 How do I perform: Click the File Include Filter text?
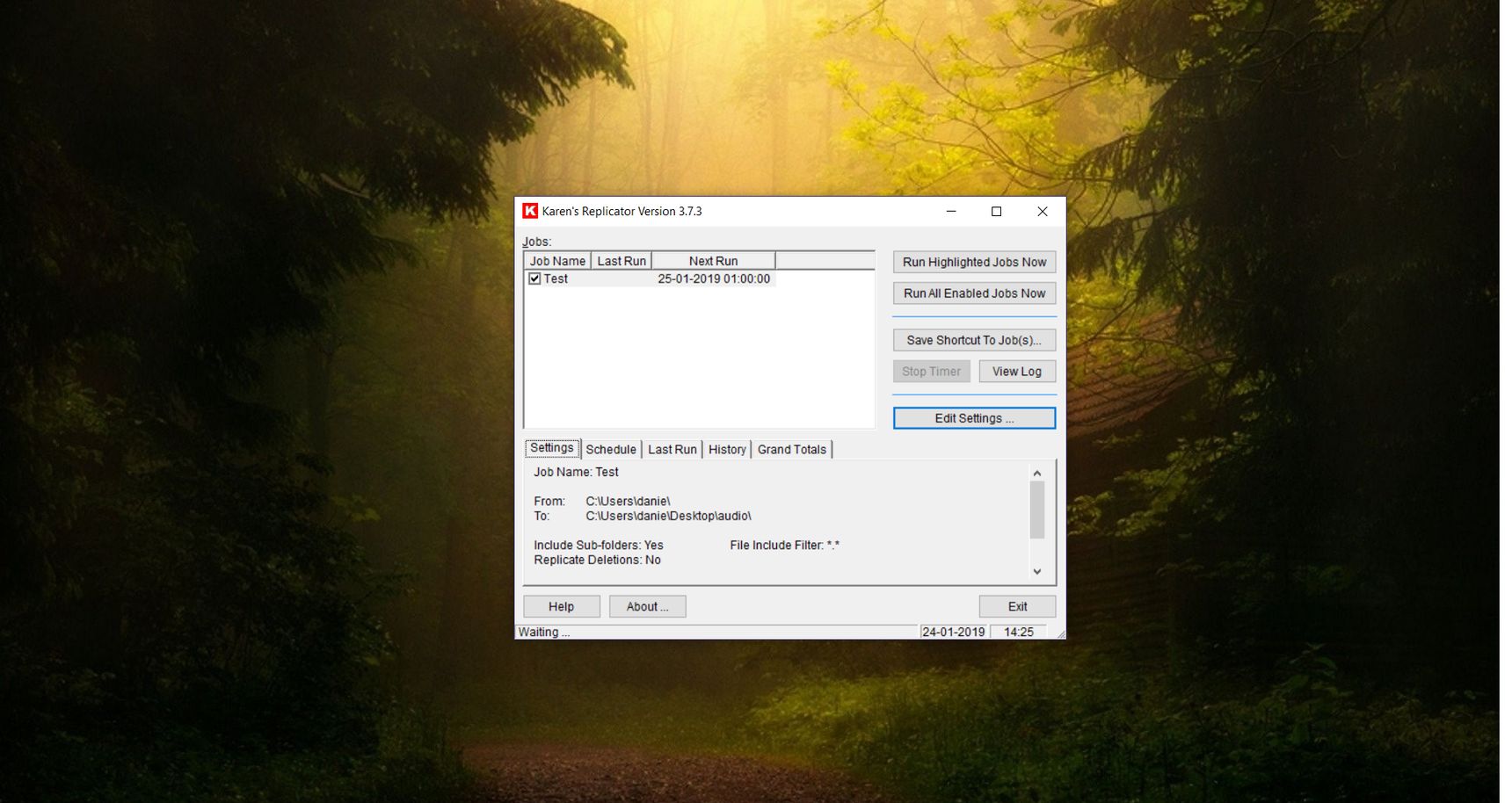[784, 546]
